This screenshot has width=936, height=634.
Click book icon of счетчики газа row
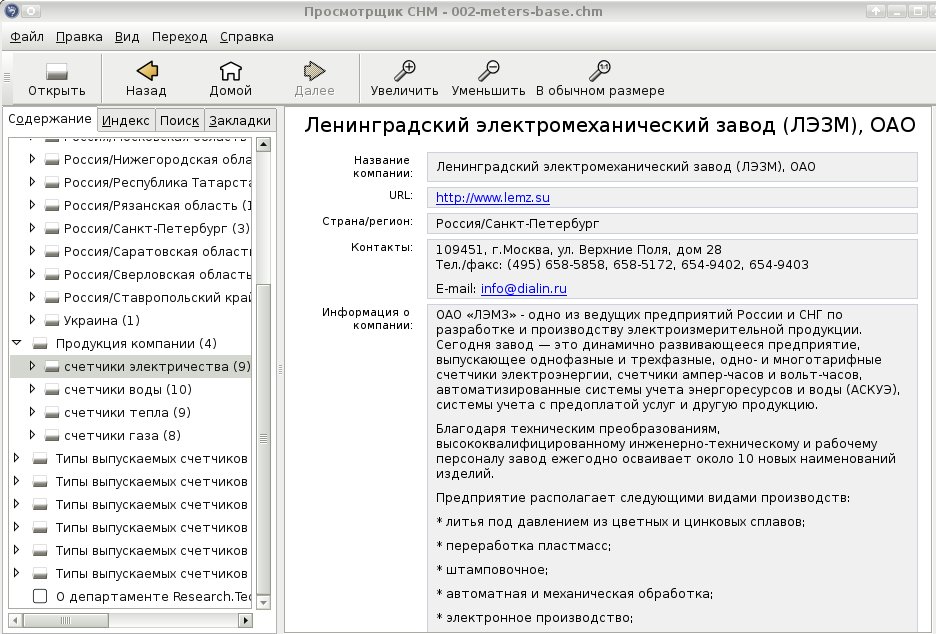[52, 435]
